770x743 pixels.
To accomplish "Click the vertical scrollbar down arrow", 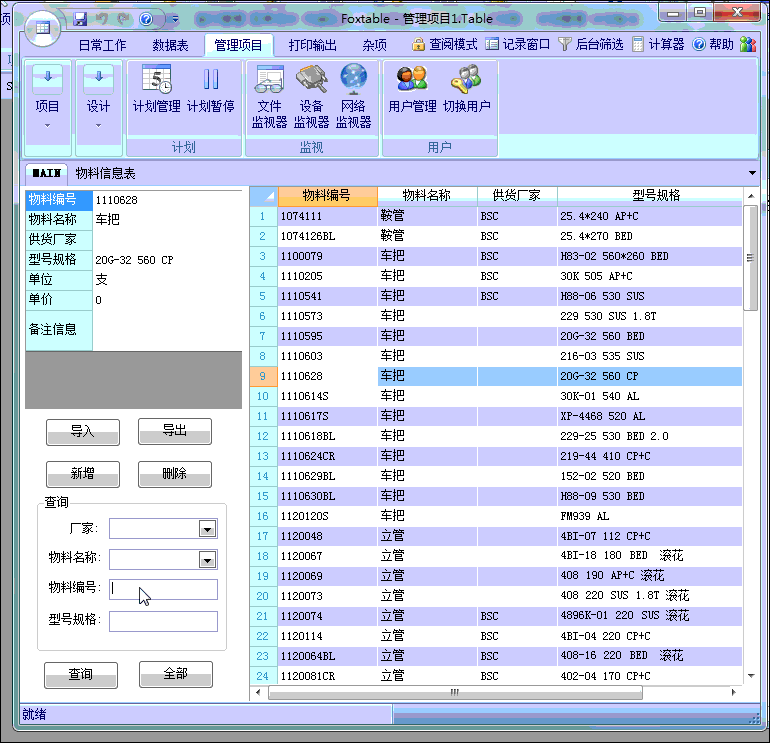I will pos(751,676).
